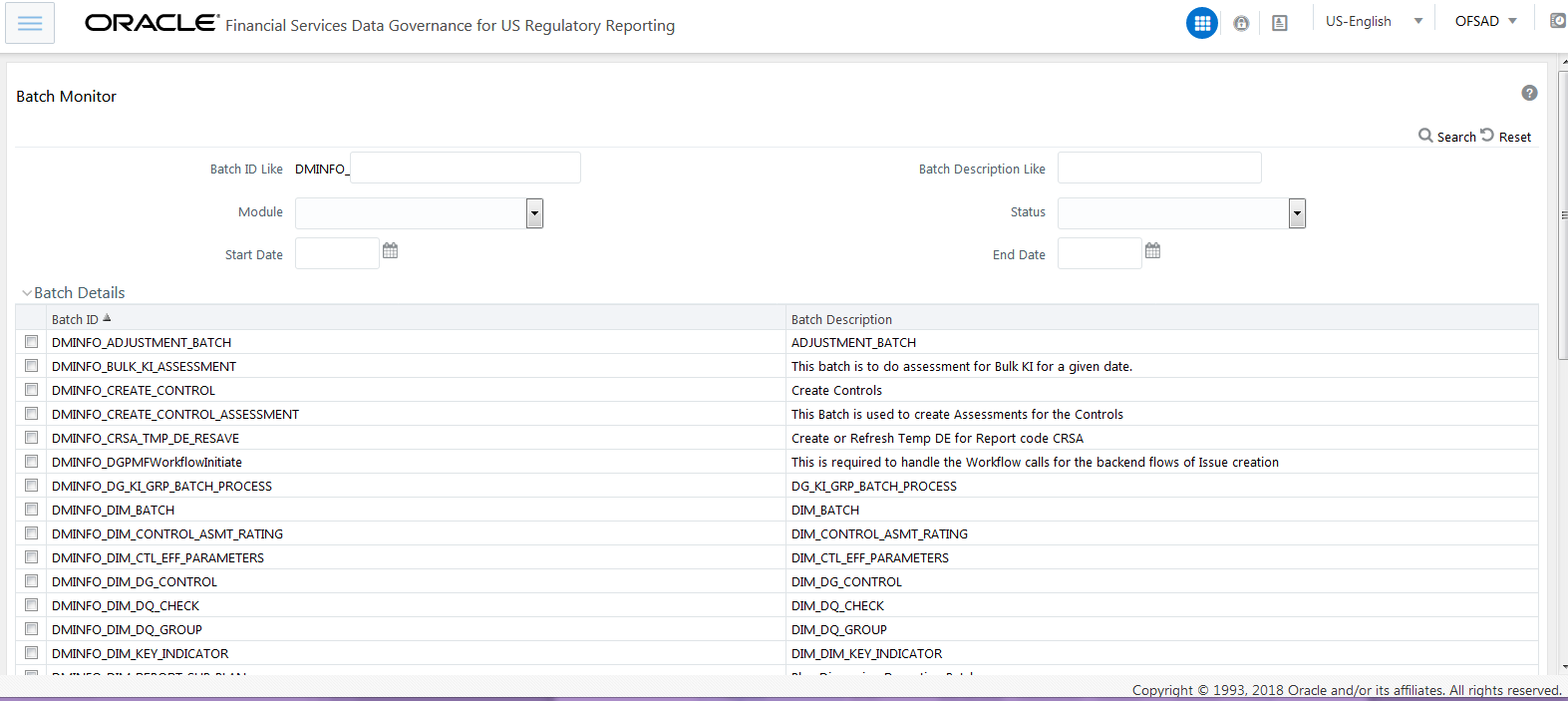This screenshot has height=701, width=1568.
Task: Tick checkbox for DMINFO_CREATE_CONTROL_ASSESSMENT
Action: 32,414
